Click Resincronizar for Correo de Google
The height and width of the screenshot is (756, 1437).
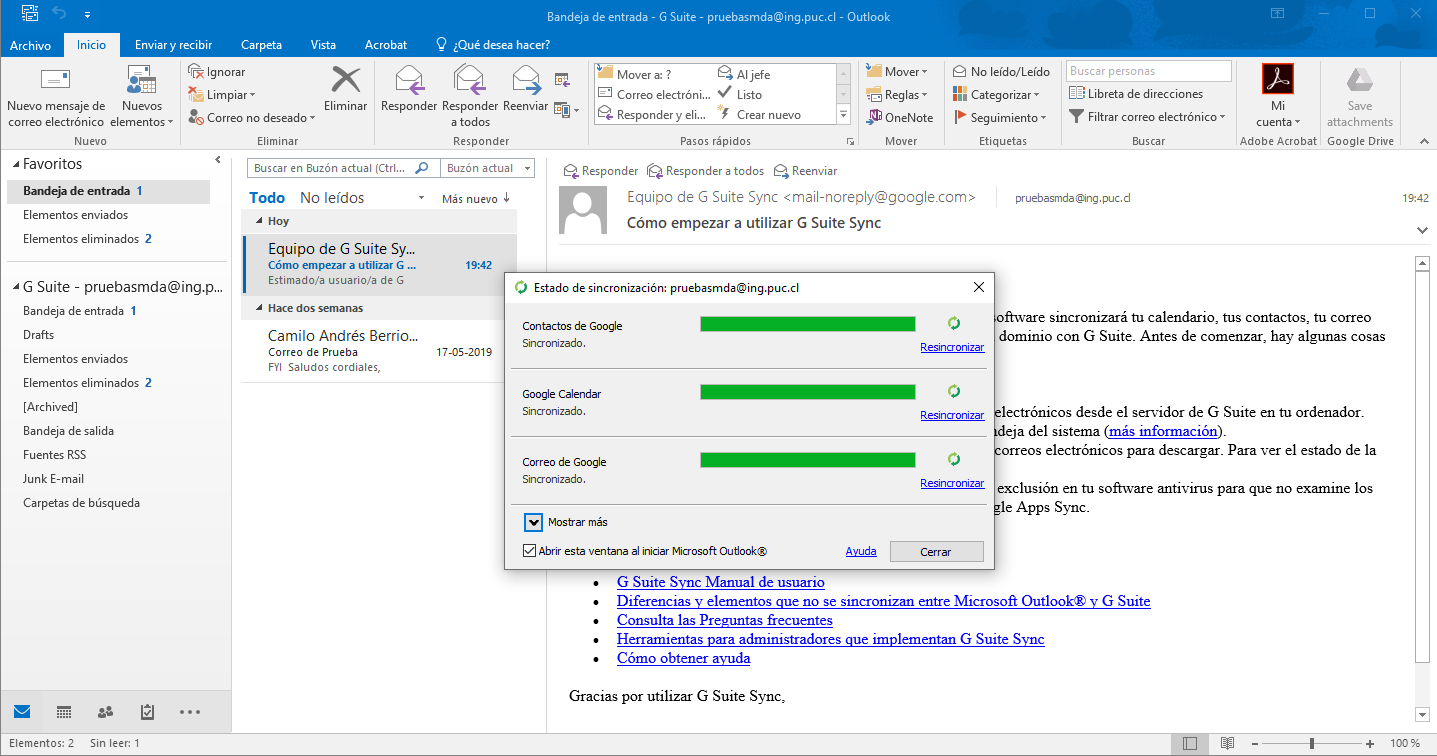click(952, 483)
